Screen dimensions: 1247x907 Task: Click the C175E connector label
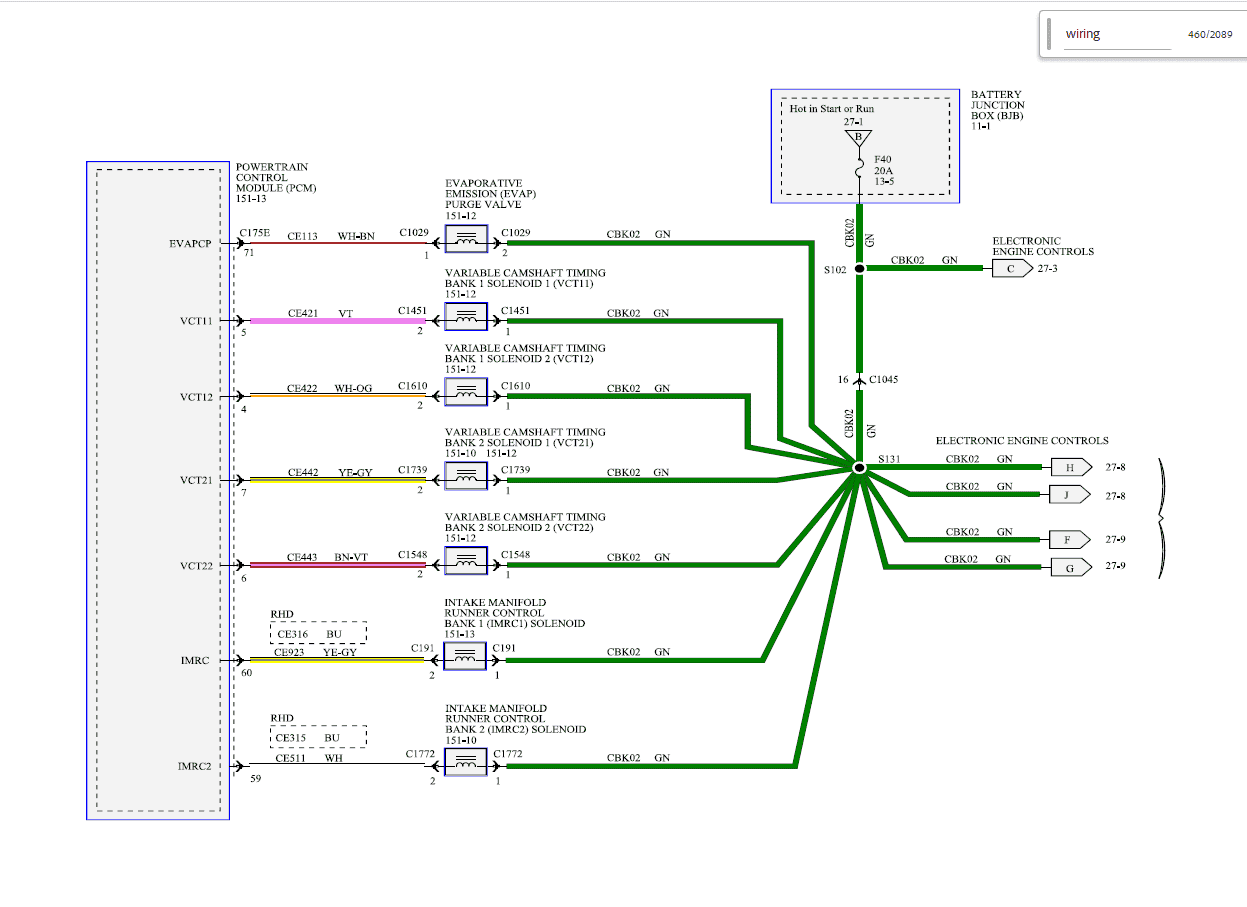point(255,232)
